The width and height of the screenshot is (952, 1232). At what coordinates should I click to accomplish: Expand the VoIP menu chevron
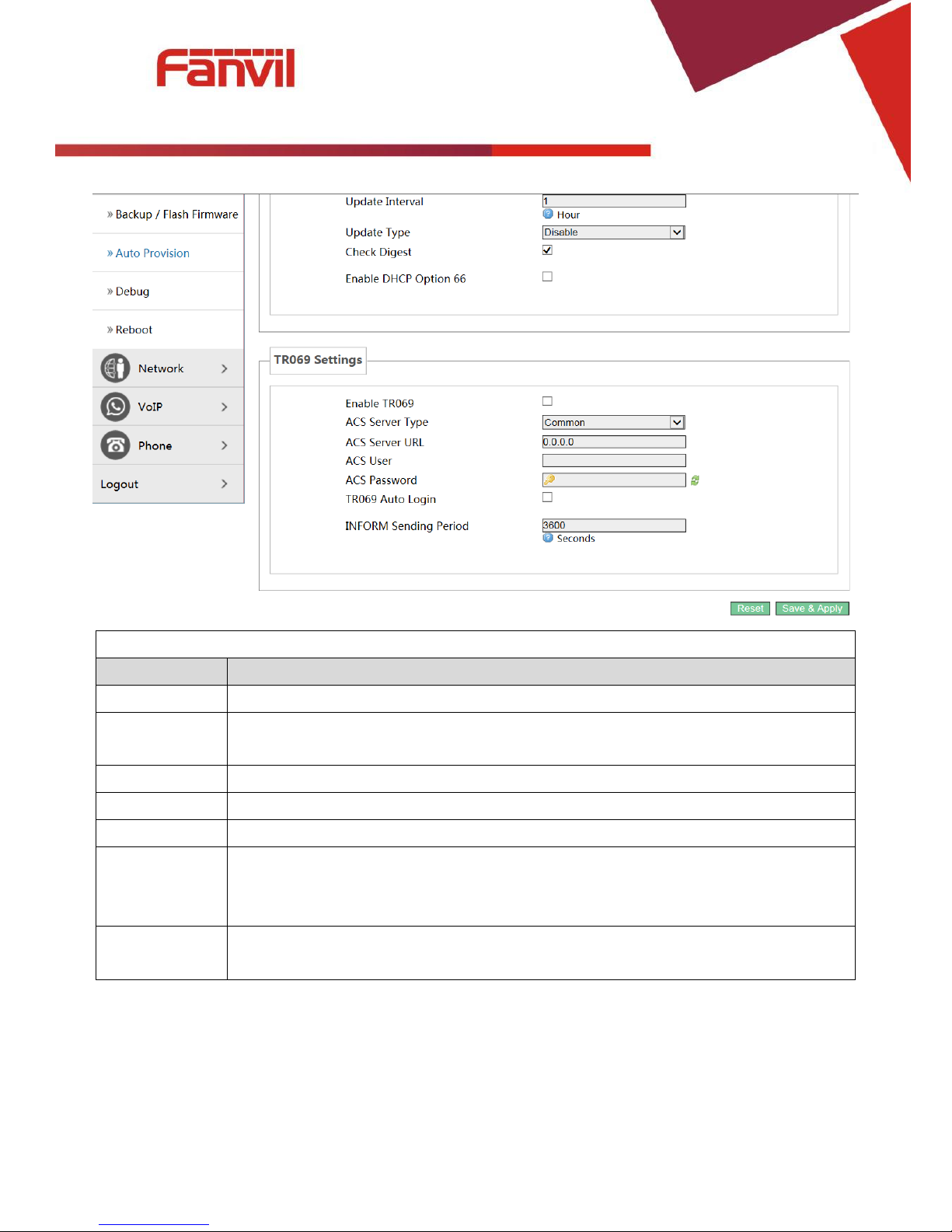[x=225, y=407]
